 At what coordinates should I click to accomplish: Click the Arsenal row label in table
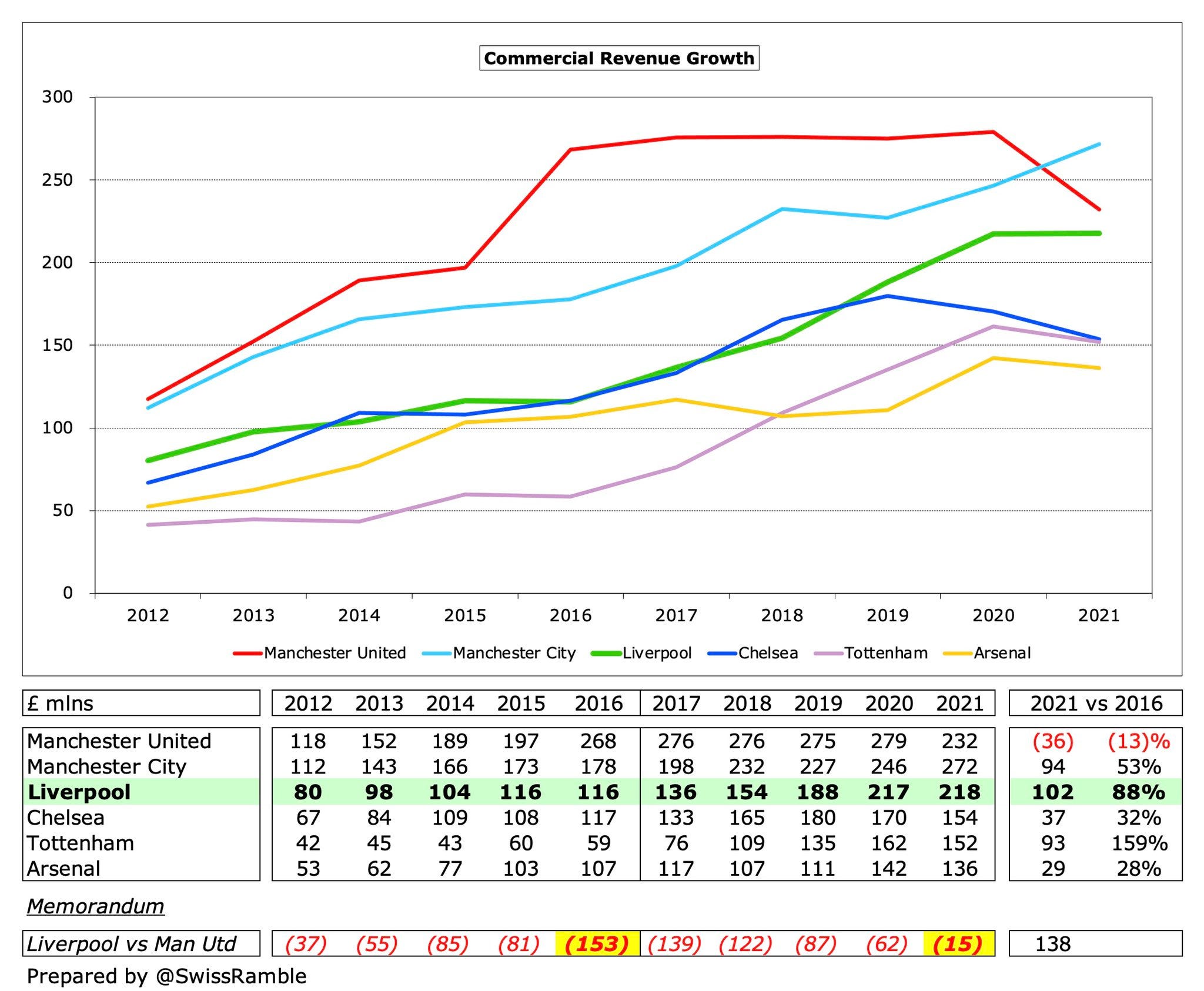click(63, 868)
